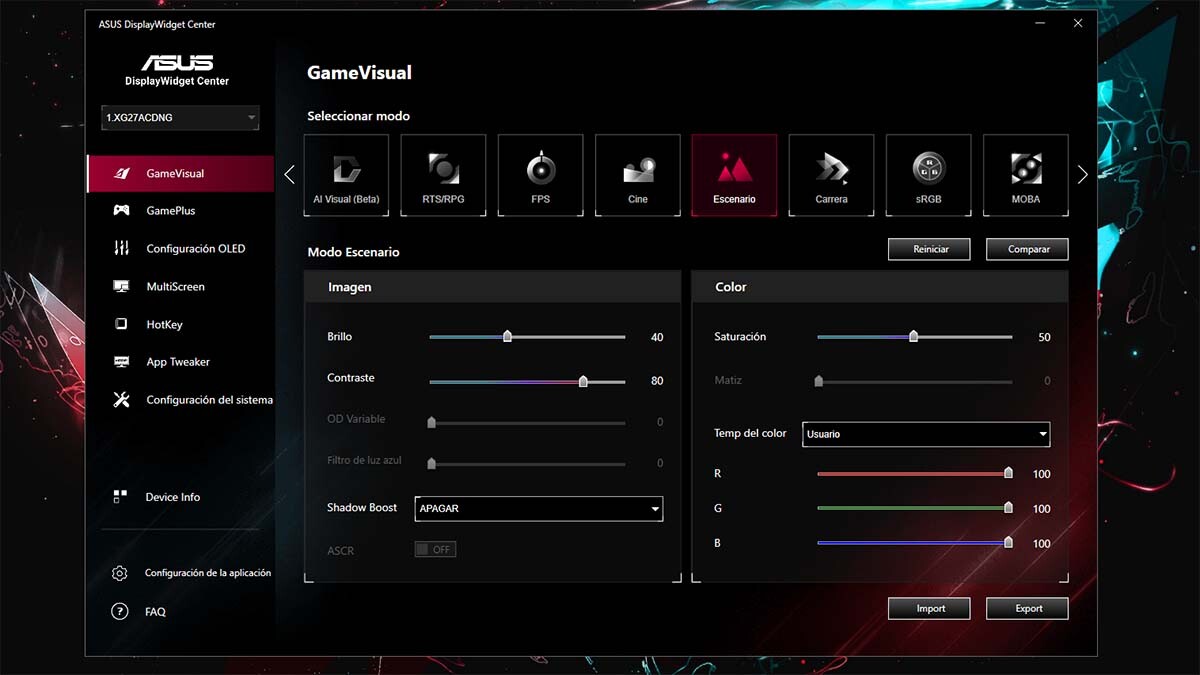
Task: Close the DisplayWidget Center window
Action: 1078,23
